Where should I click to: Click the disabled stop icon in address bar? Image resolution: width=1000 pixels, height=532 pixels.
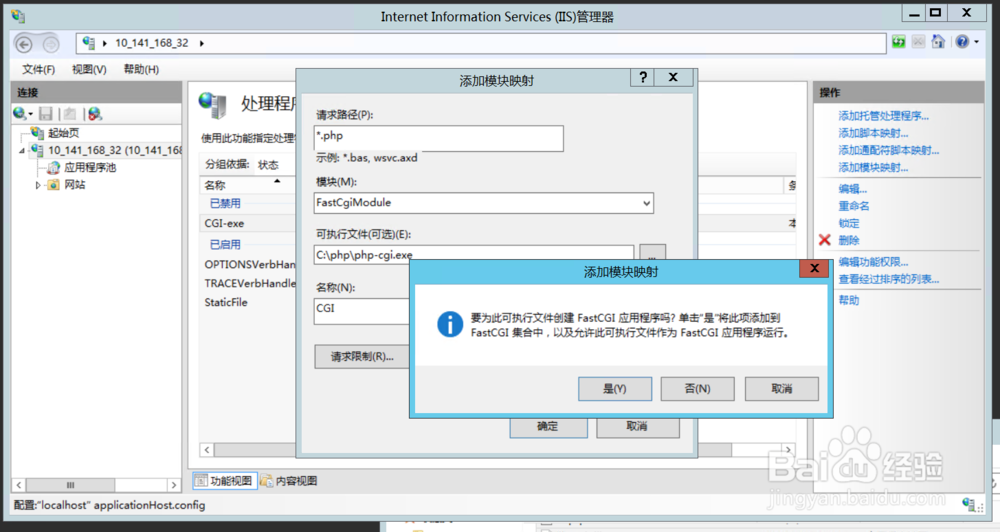(x=918, y=42)
